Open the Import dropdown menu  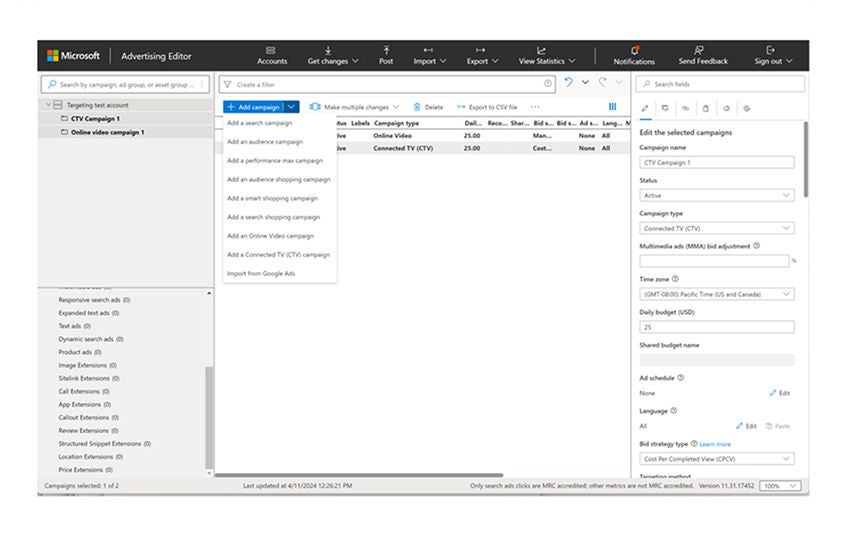[430, 55]
